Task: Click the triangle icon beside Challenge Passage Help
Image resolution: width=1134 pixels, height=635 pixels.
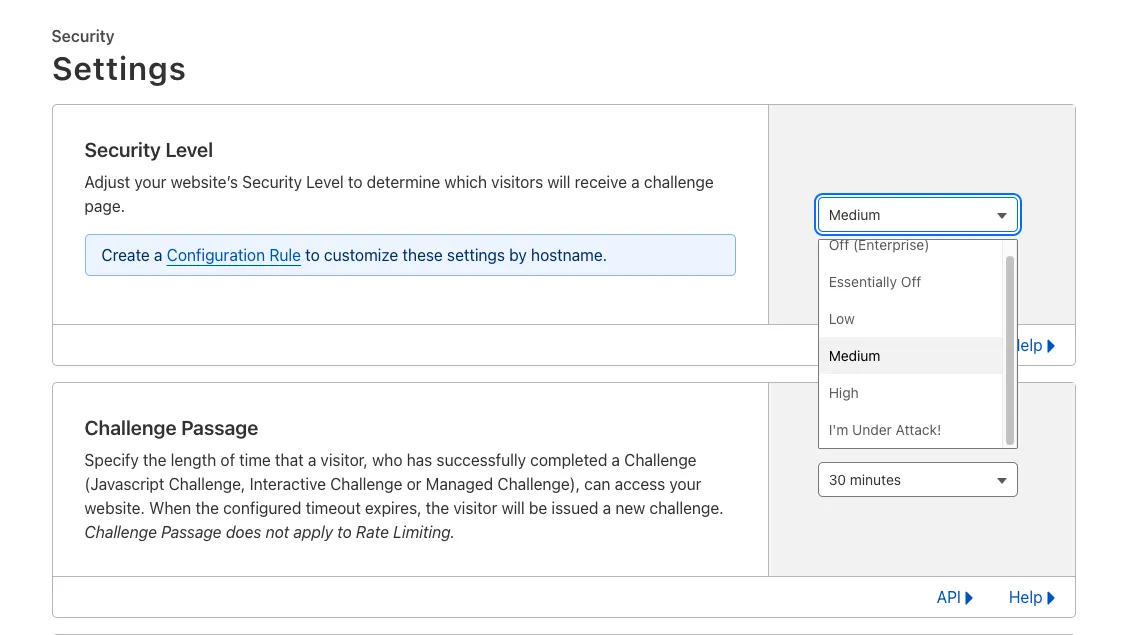Action: point(1051,598)
